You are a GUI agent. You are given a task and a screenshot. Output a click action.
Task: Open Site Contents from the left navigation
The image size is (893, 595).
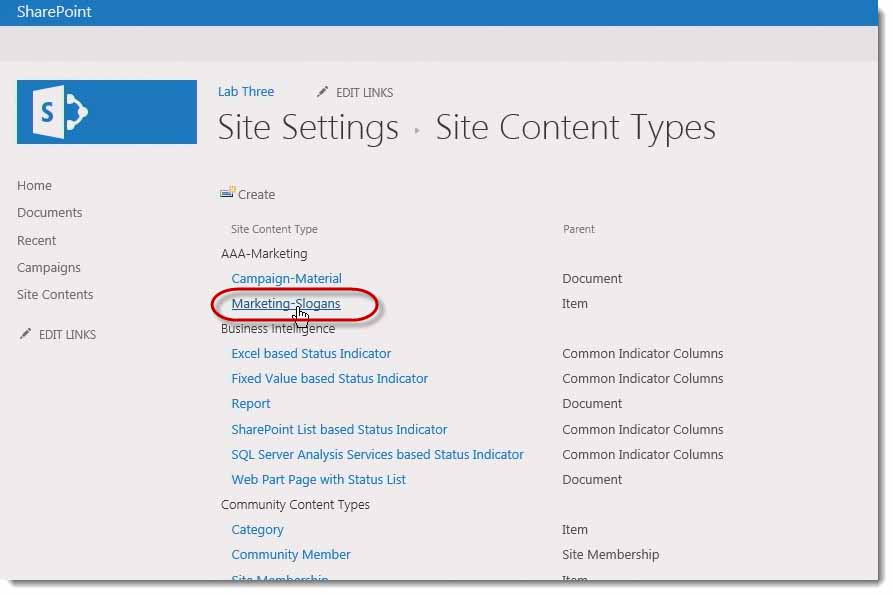55,294
